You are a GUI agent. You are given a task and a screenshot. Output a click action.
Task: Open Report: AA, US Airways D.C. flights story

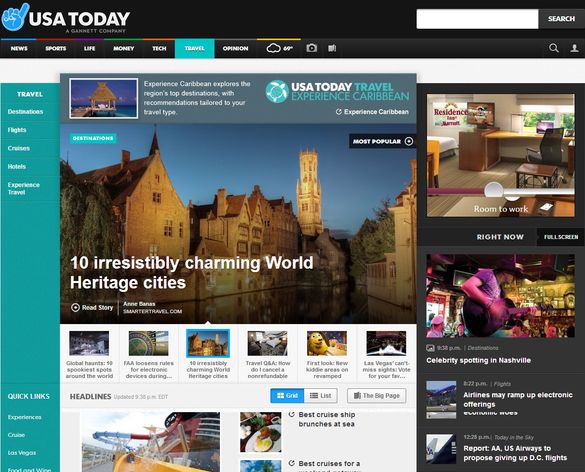(x=515, y=453)
